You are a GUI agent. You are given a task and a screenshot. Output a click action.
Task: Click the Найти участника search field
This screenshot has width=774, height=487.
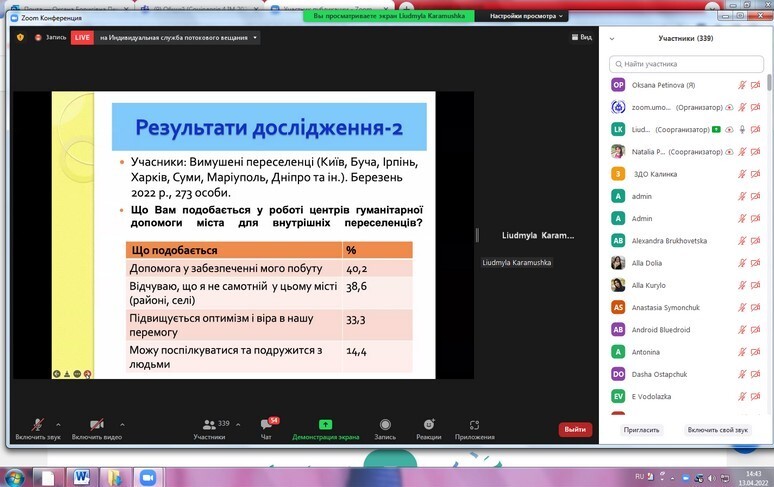pos(687,64)
